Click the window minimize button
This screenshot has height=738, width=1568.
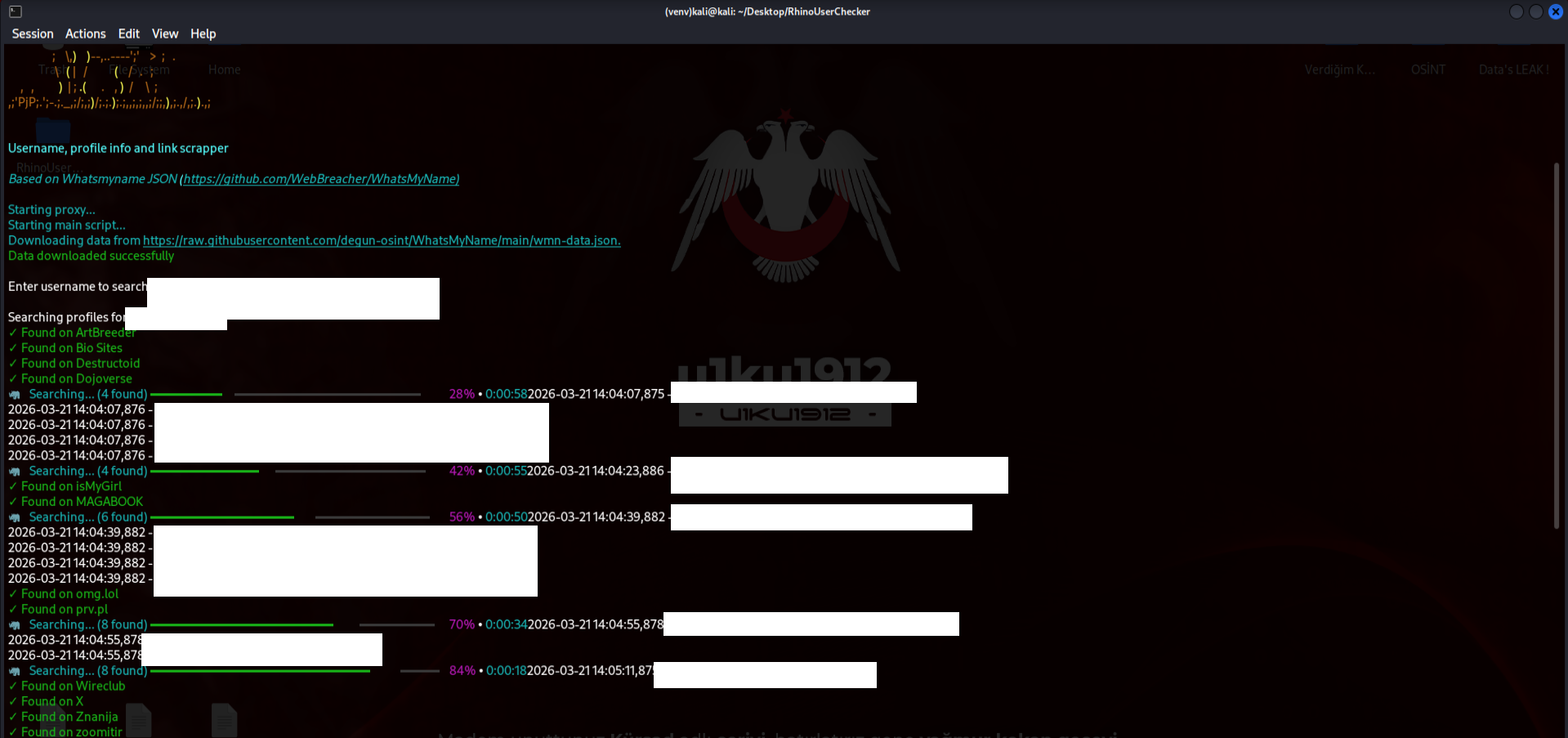(x=1517, y=11)
